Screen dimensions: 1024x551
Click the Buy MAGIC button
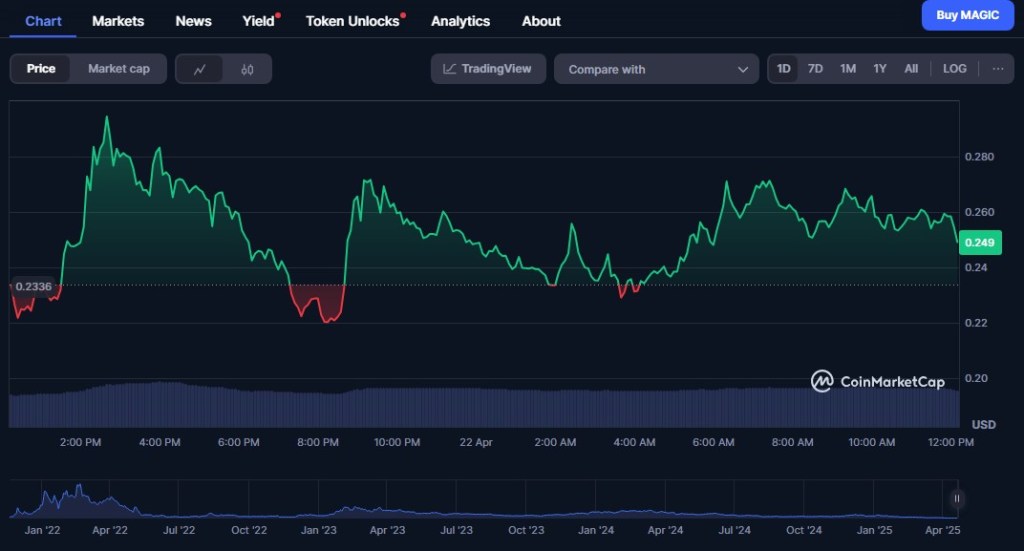coord(967,15)
